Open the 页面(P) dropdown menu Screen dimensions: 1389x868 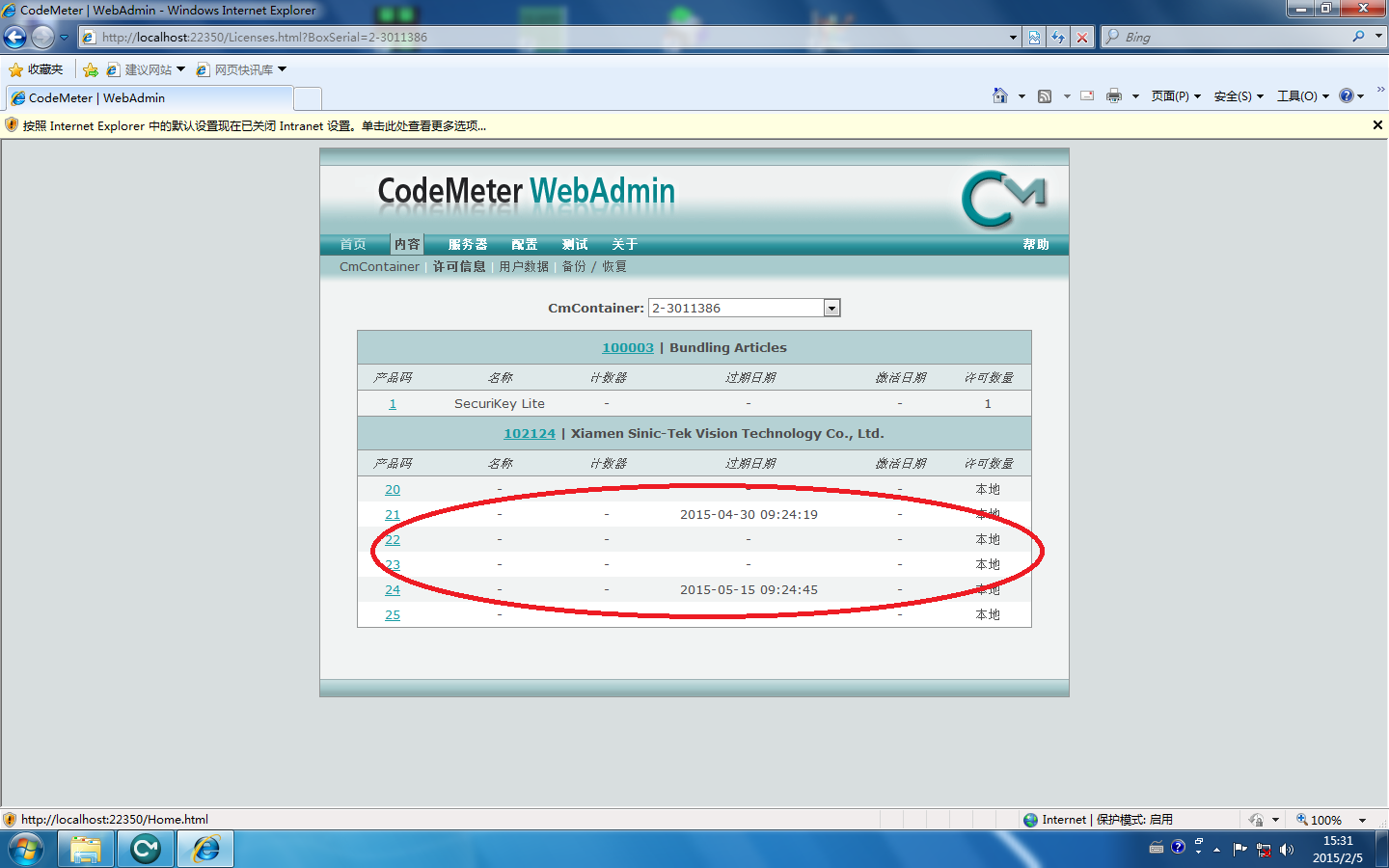click(1176, 95)
